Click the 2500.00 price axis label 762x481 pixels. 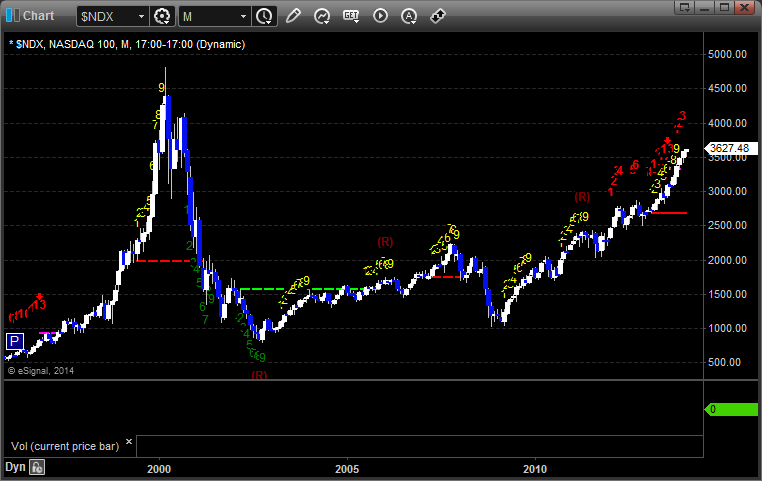tap(727, 225)
